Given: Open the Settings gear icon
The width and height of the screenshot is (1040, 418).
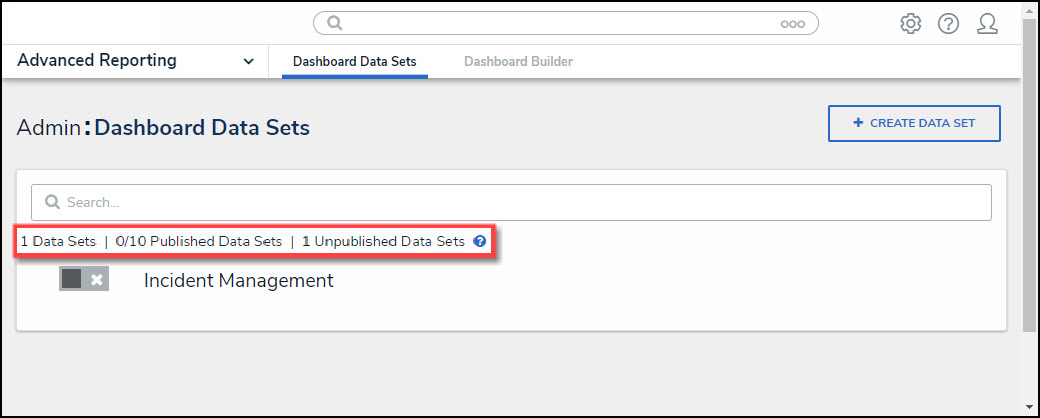Looking at the screenshot, I should tap(910, 23).
